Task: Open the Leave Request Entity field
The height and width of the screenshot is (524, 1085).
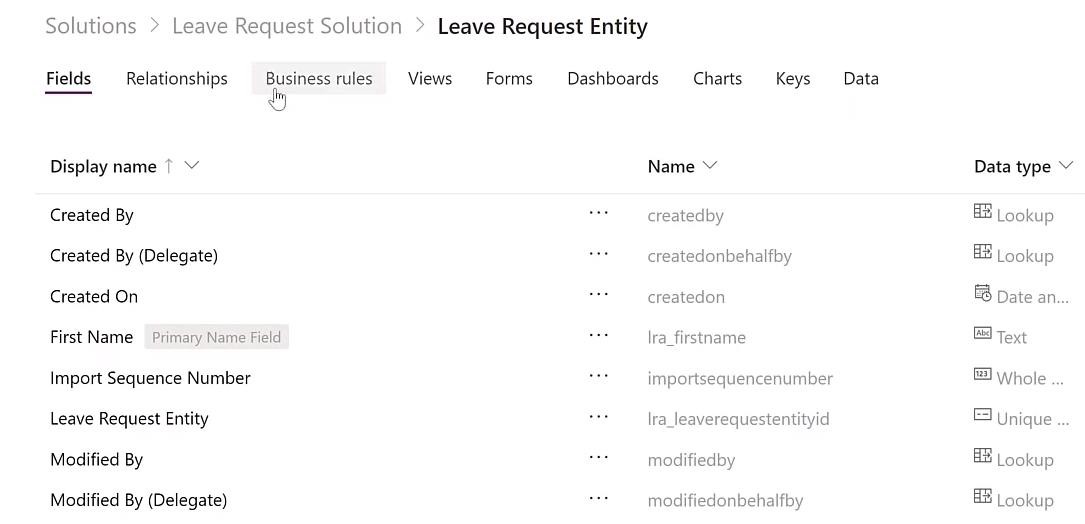Action: tap(129, 419)
